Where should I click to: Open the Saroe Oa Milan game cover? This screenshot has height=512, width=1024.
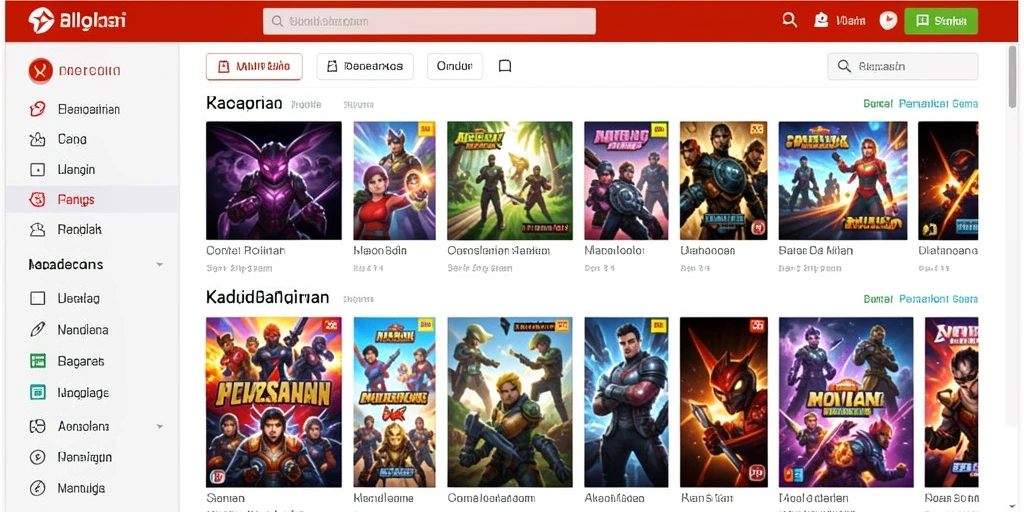click(x=842, y=180)
